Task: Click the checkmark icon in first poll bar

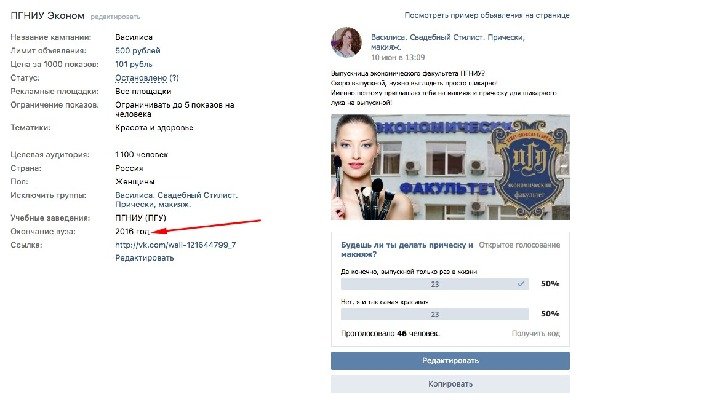Action: click(521, 284)
